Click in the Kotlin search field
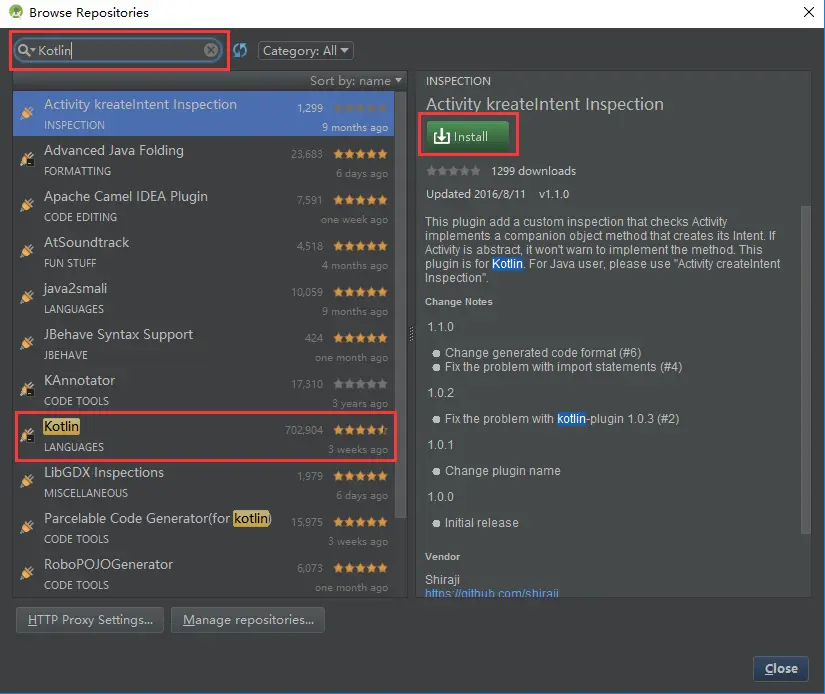 (118, 50)
